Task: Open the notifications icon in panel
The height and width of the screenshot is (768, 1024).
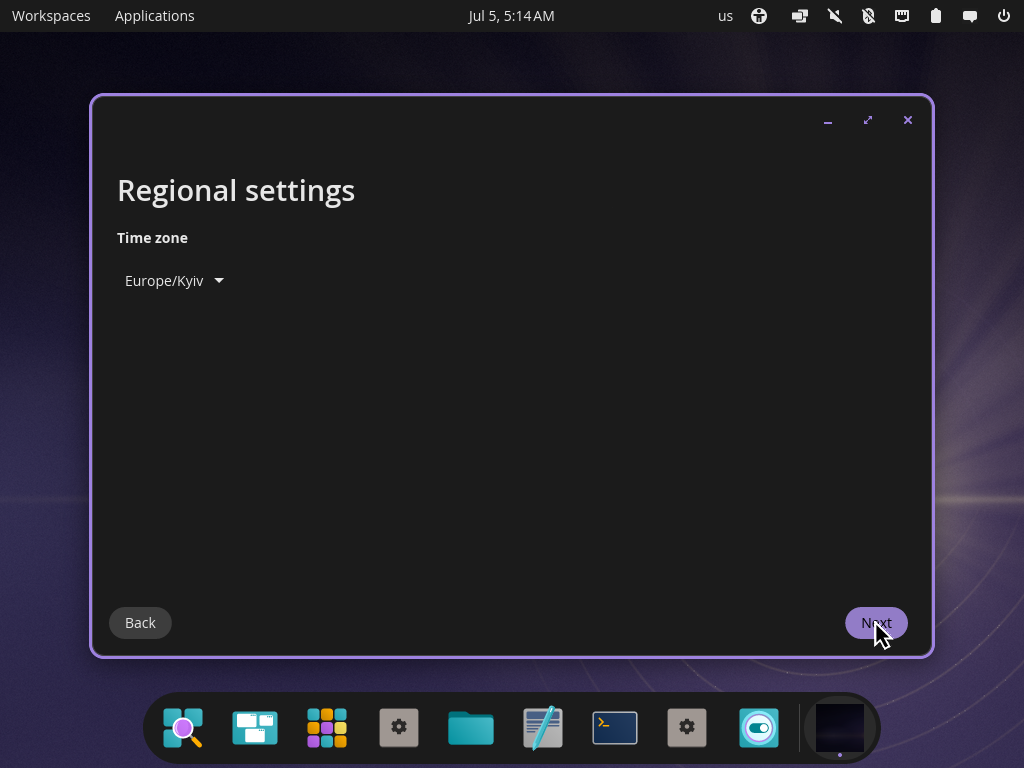Action: [x=970, y=16]
